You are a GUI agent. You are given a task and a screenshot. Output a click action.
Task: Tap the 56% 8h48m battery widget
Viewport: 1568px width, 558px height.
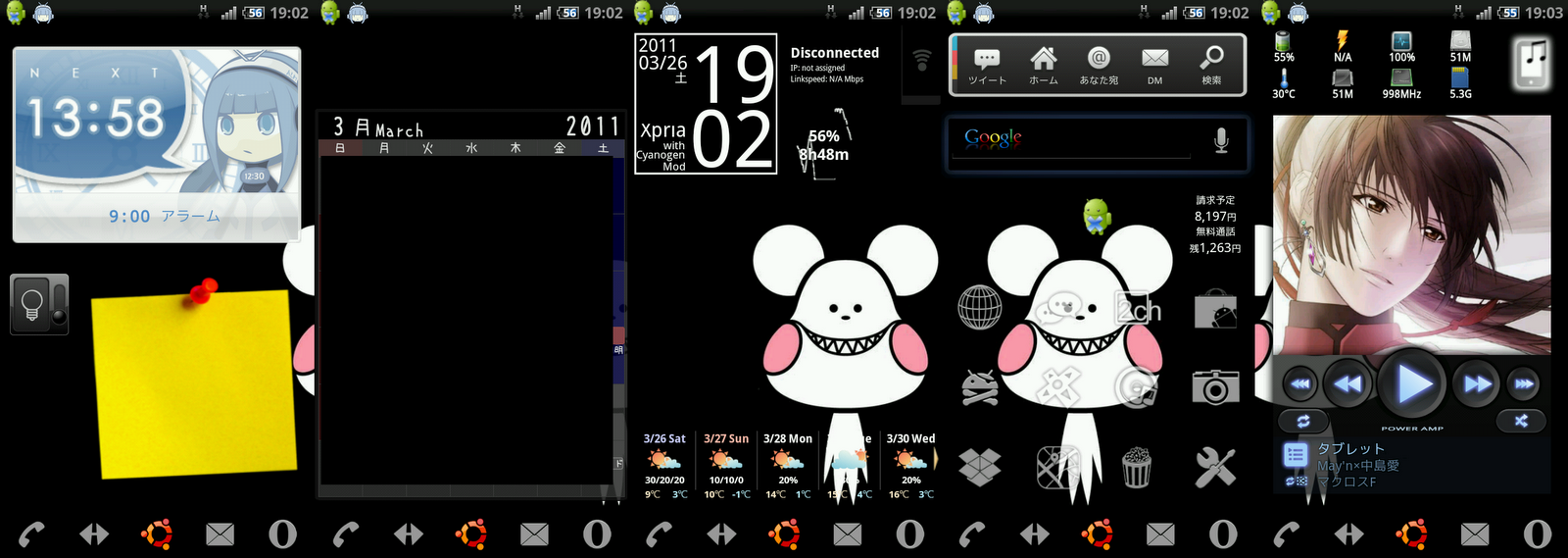point(823,145)
